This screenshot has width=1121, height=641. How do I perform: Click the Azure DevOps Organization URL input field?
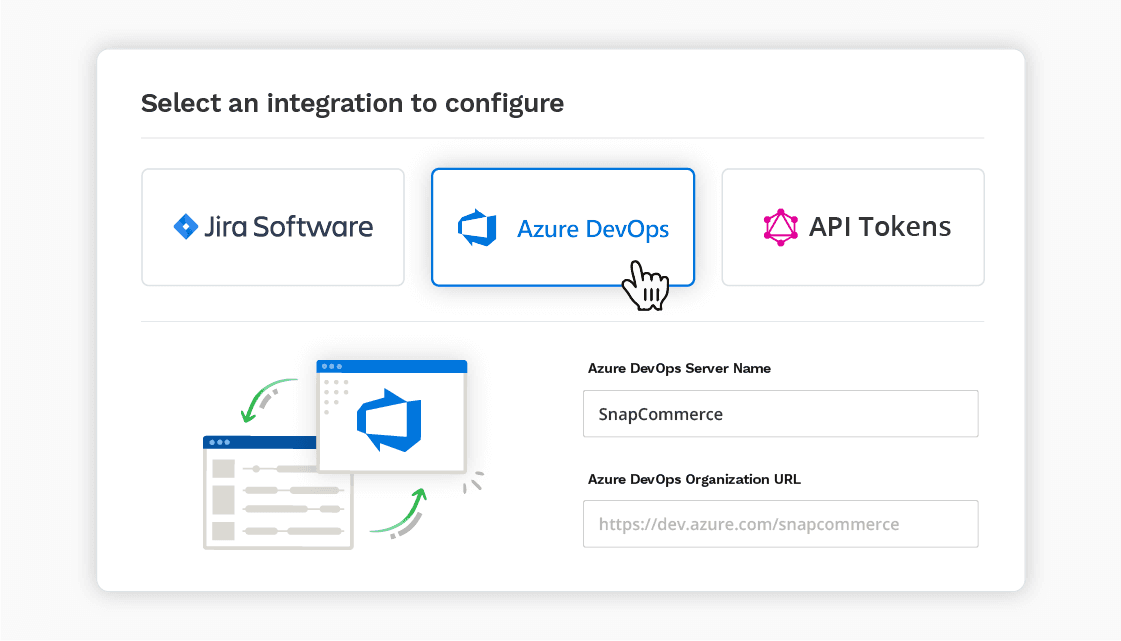click(780, 523)
